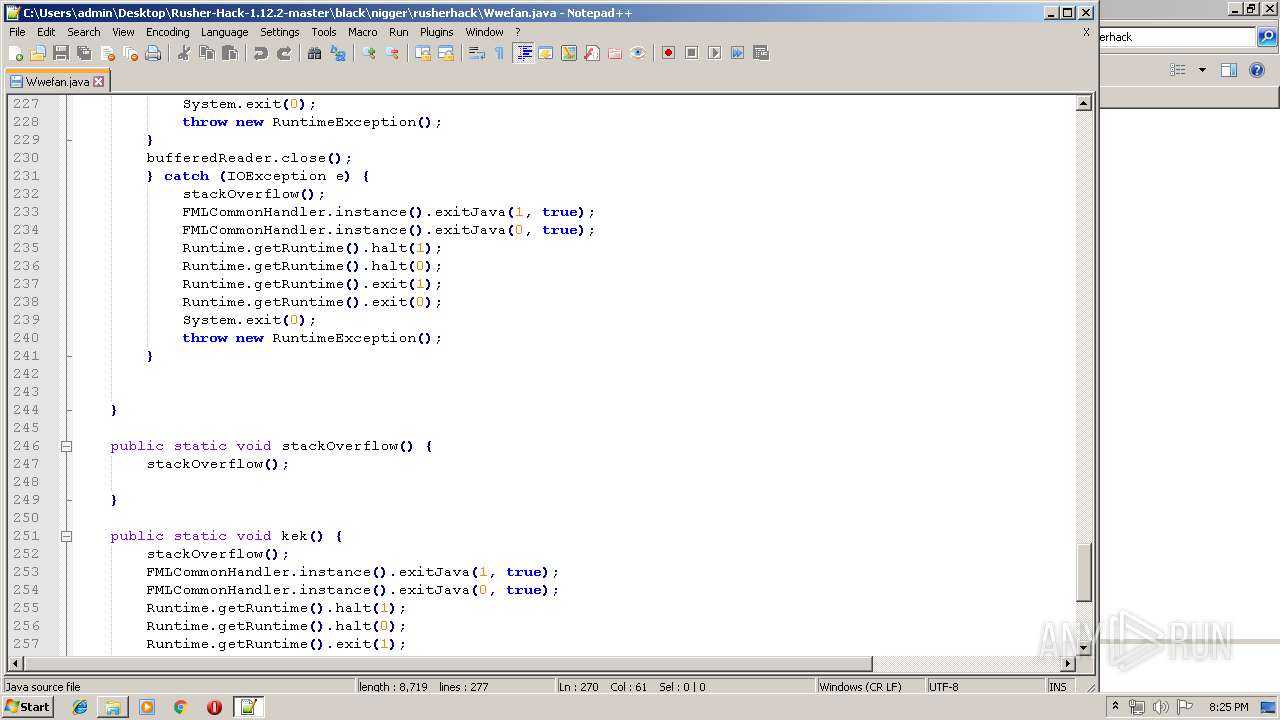
Task: Run macro multiple times icon
Action: pos(737,53)
